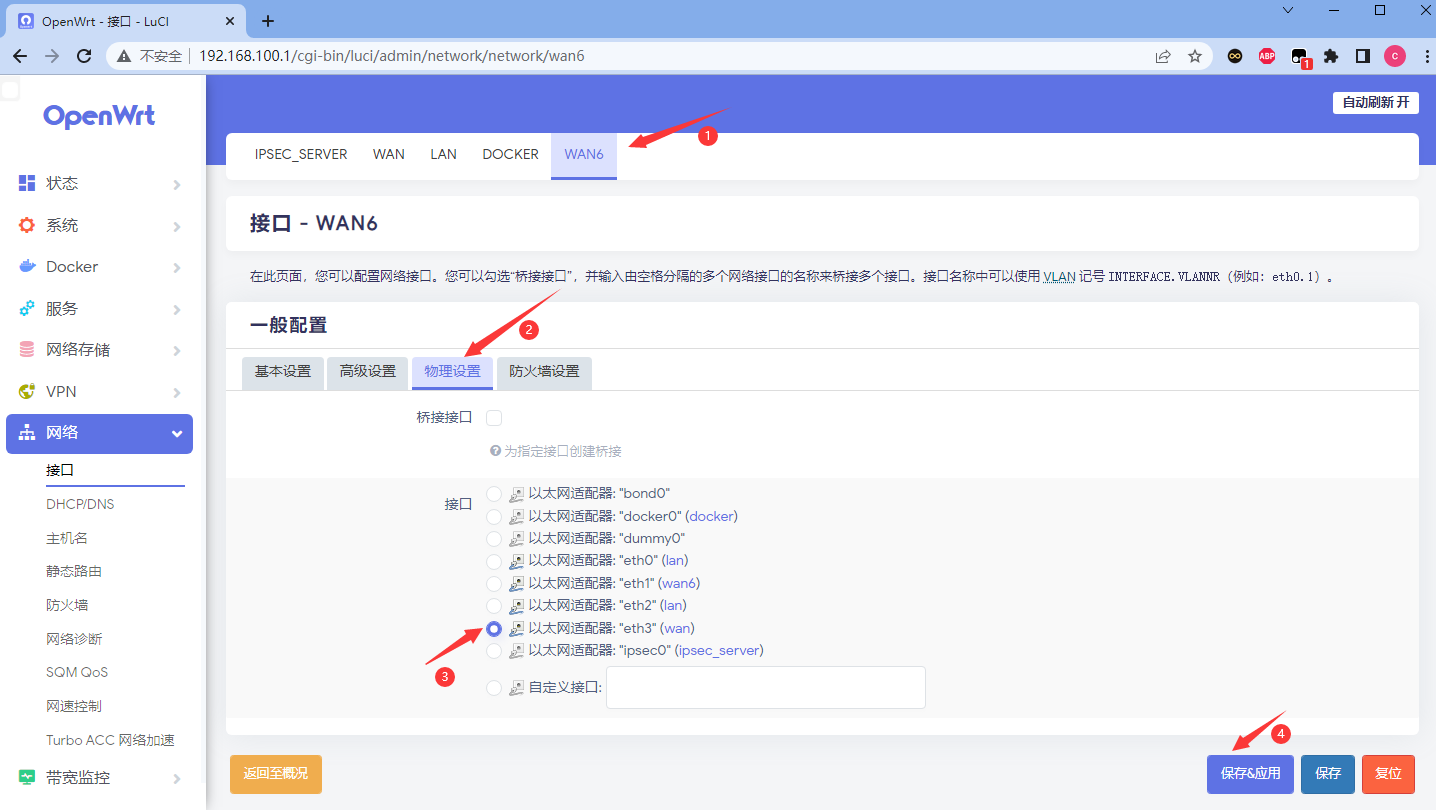Expand the Docker menu chevron
1436x810 pixels.
pyautogui.click(x=176, y=267)
